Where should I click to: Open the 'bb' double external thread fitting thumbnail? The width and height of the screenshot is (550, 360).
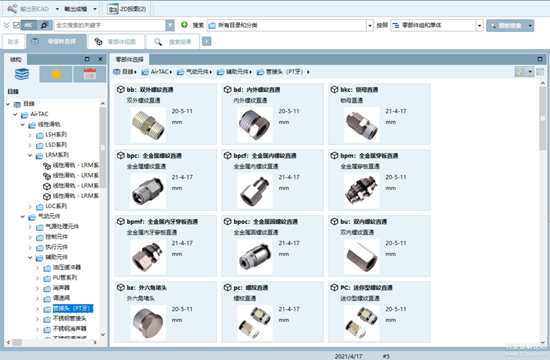pyautogui.click(x=148, y=125)
